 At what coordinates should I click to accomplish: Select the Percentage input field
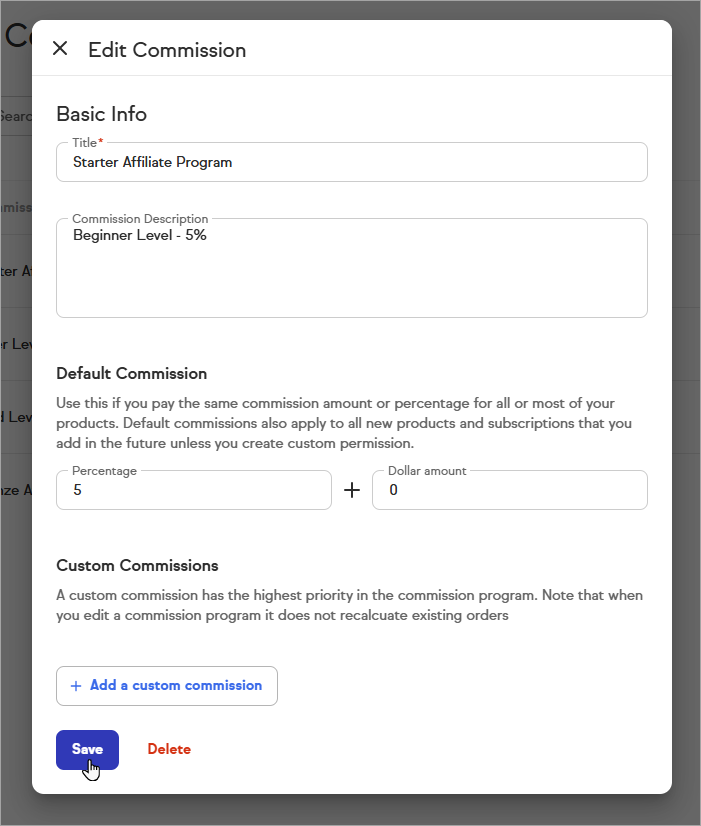point(193,491)
